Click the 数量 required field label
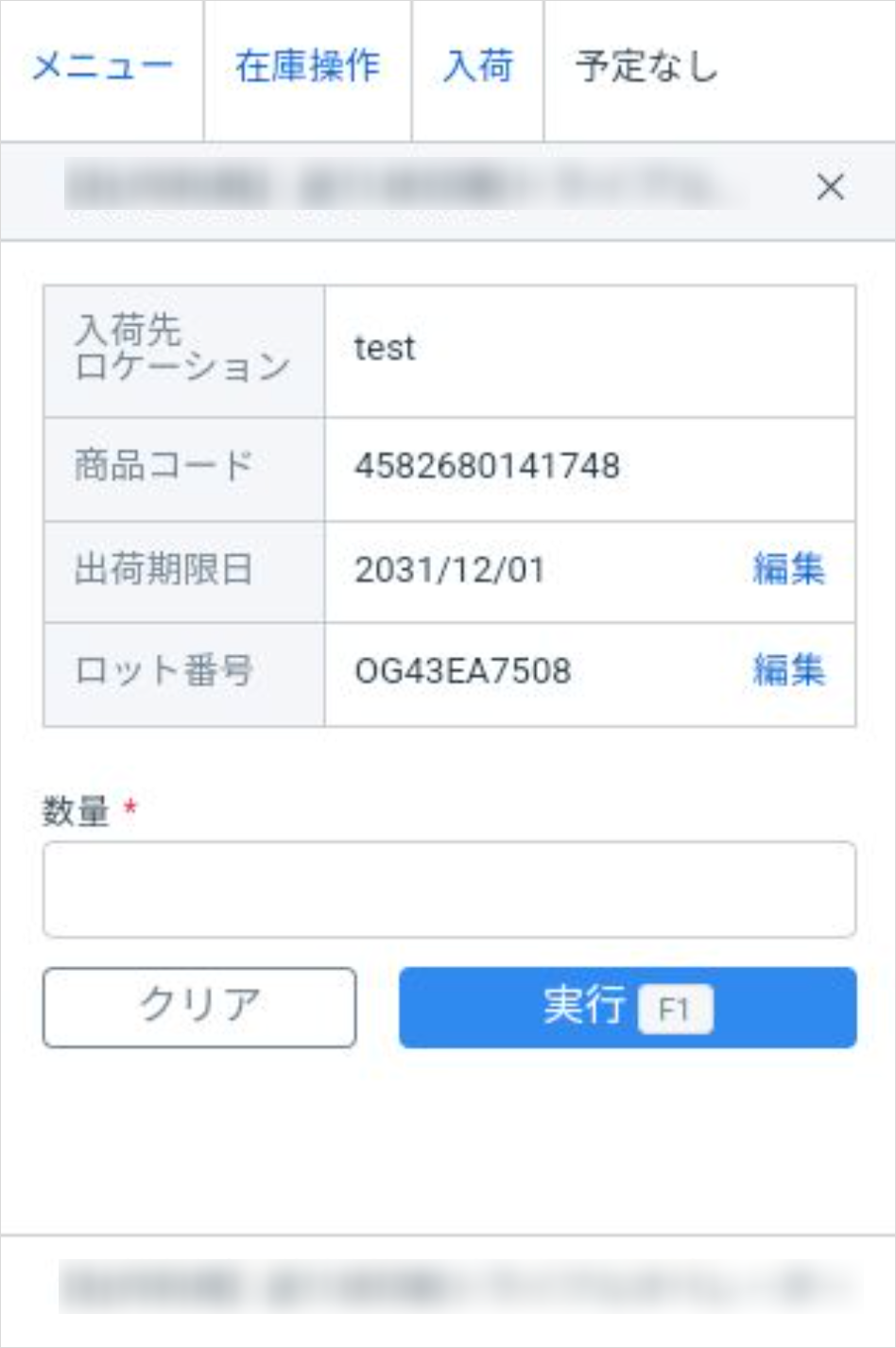The width and height of the screenshot is (896, 1348). (x=77, y=811)
